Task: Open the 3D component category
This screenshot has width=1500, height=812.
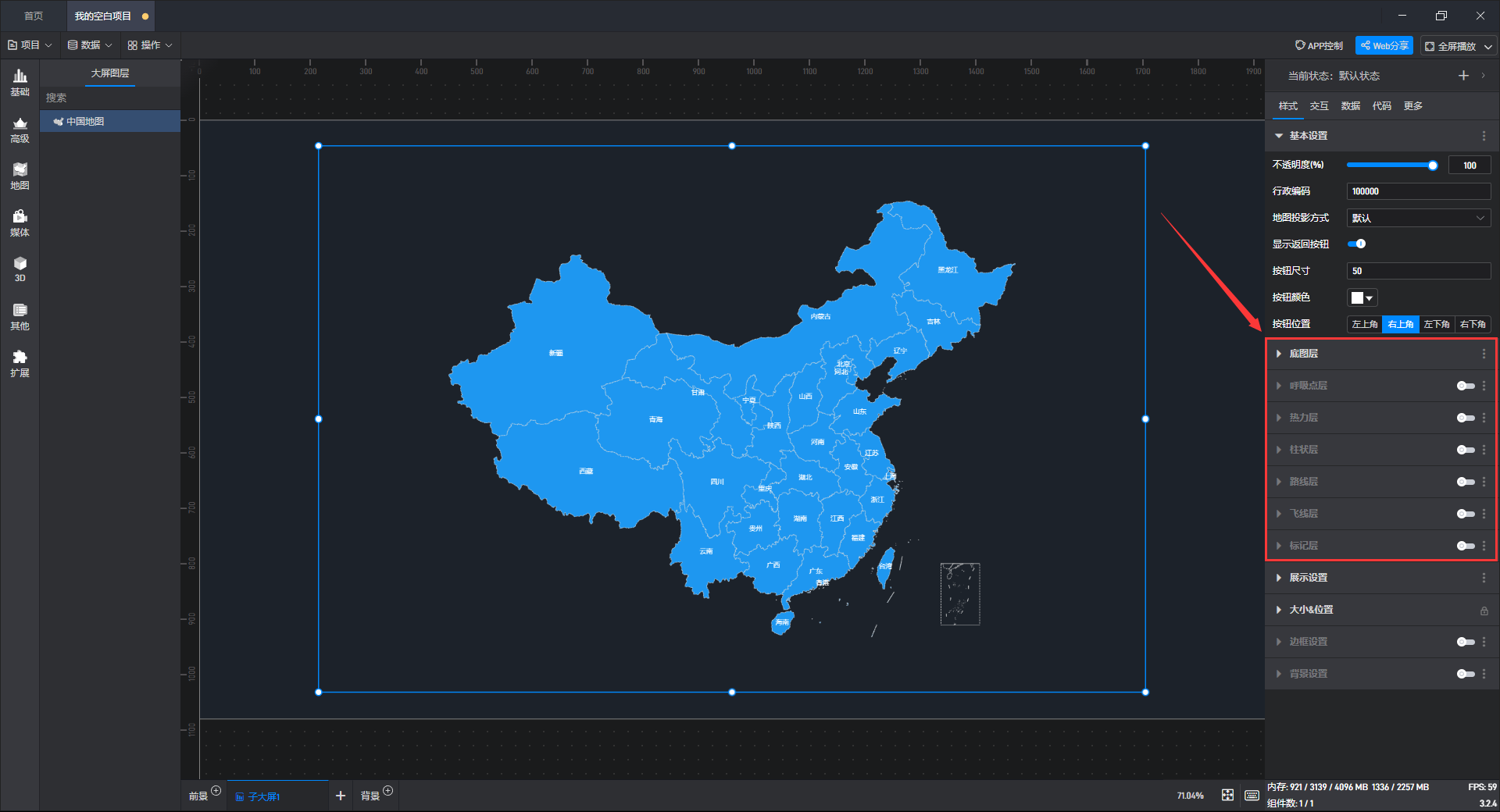Action: click(x=20, y=270)
